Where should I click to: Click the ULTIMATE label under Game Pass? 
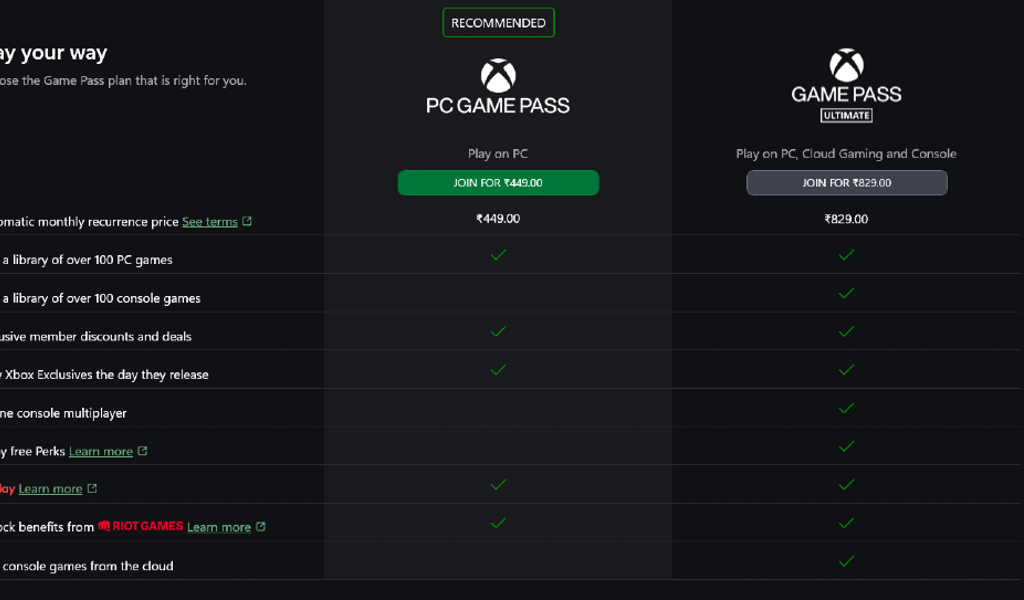point(846,115)
